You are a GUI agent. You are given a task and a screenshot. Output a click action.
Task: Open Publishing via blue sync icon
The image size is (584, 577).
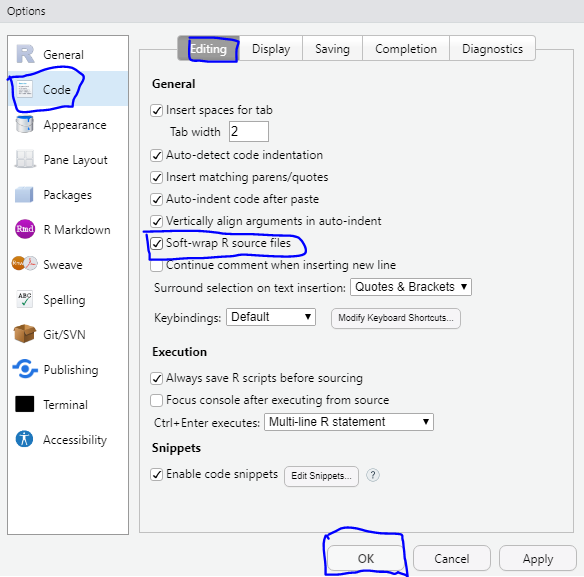(x=25, y=369)
